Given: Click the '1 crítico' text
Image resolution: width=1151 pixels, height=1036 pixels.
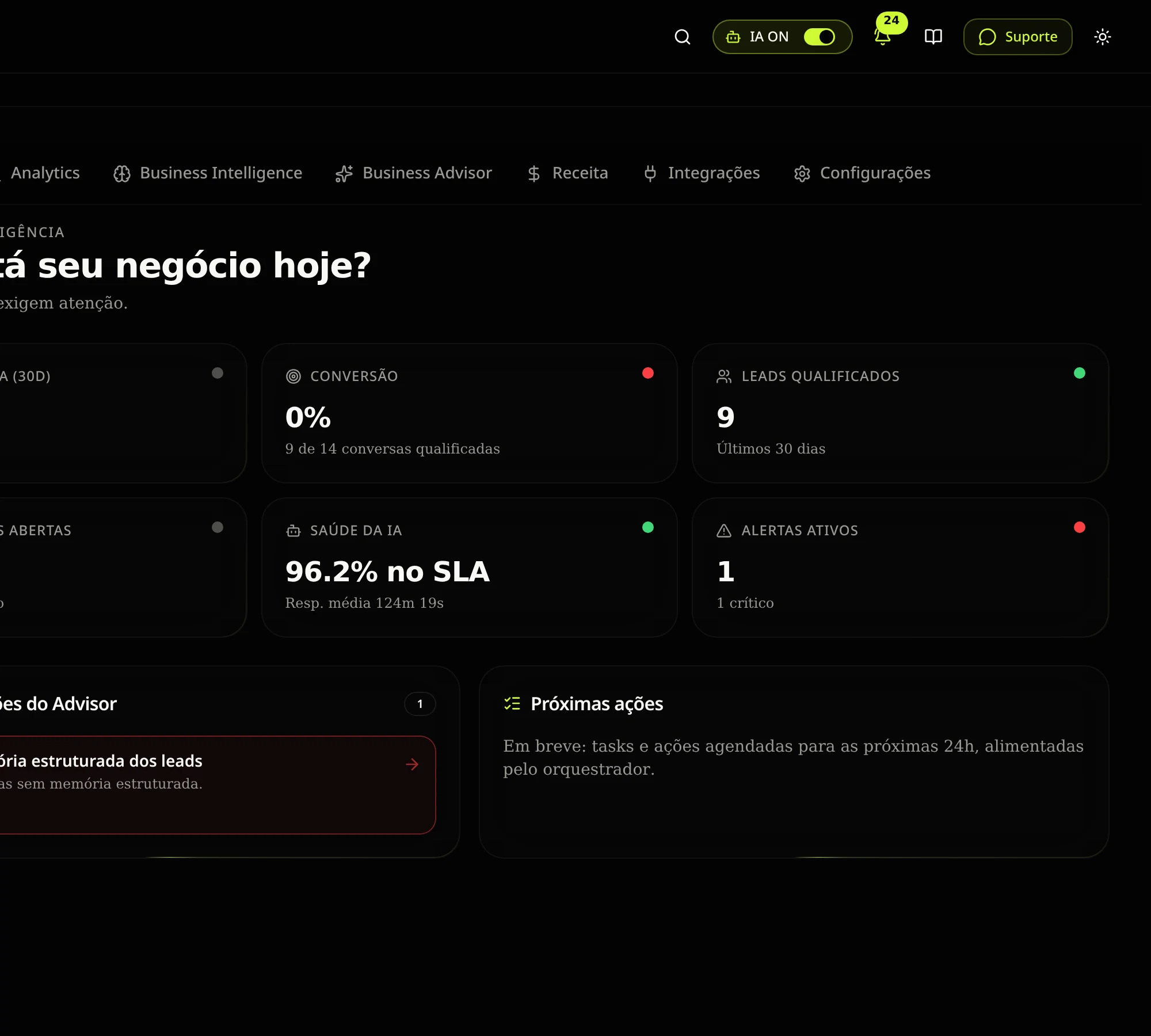Looking at the screenshot, I should [x=745, y=603].
